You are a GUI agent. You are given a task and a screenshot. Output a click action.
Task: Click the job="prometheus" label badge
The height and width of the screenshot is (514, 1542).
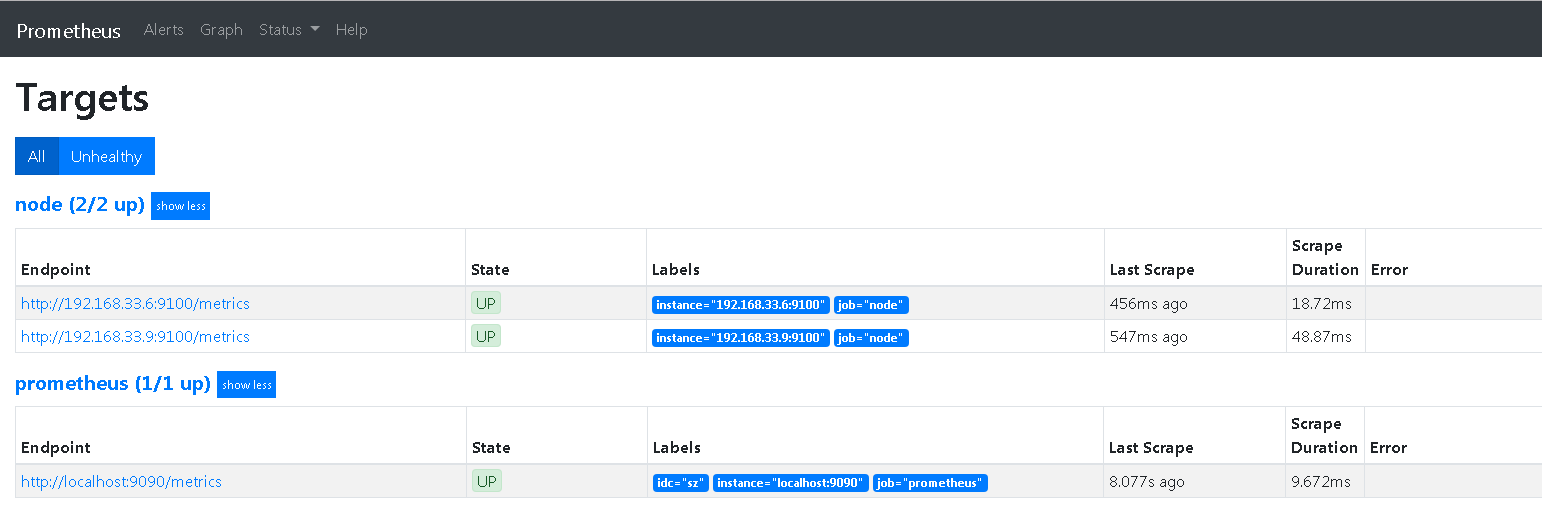point(930,483)
